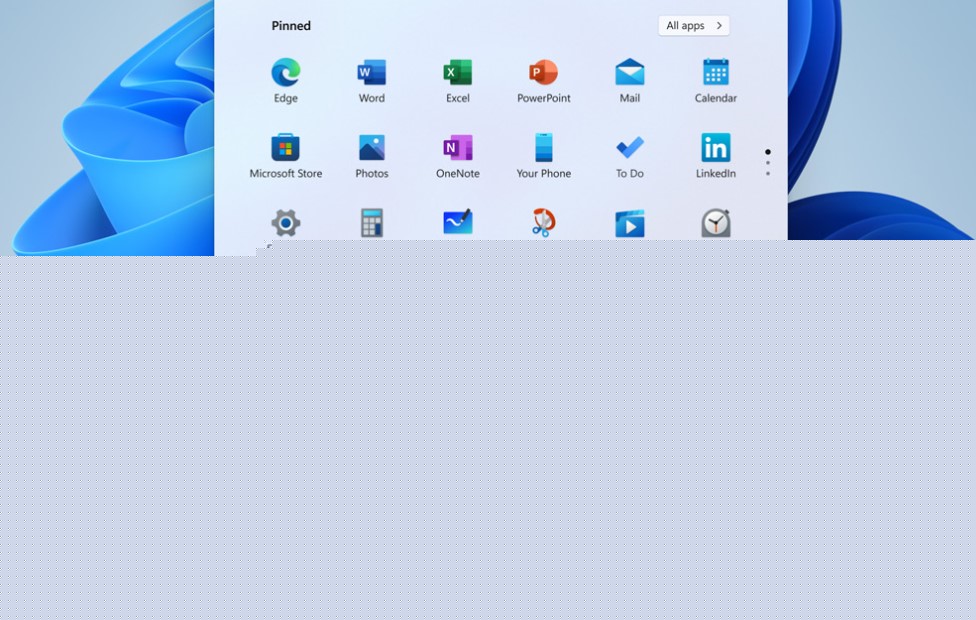Open Microsoft Store
The image size is (976, 620).
[x=286, y=148]
